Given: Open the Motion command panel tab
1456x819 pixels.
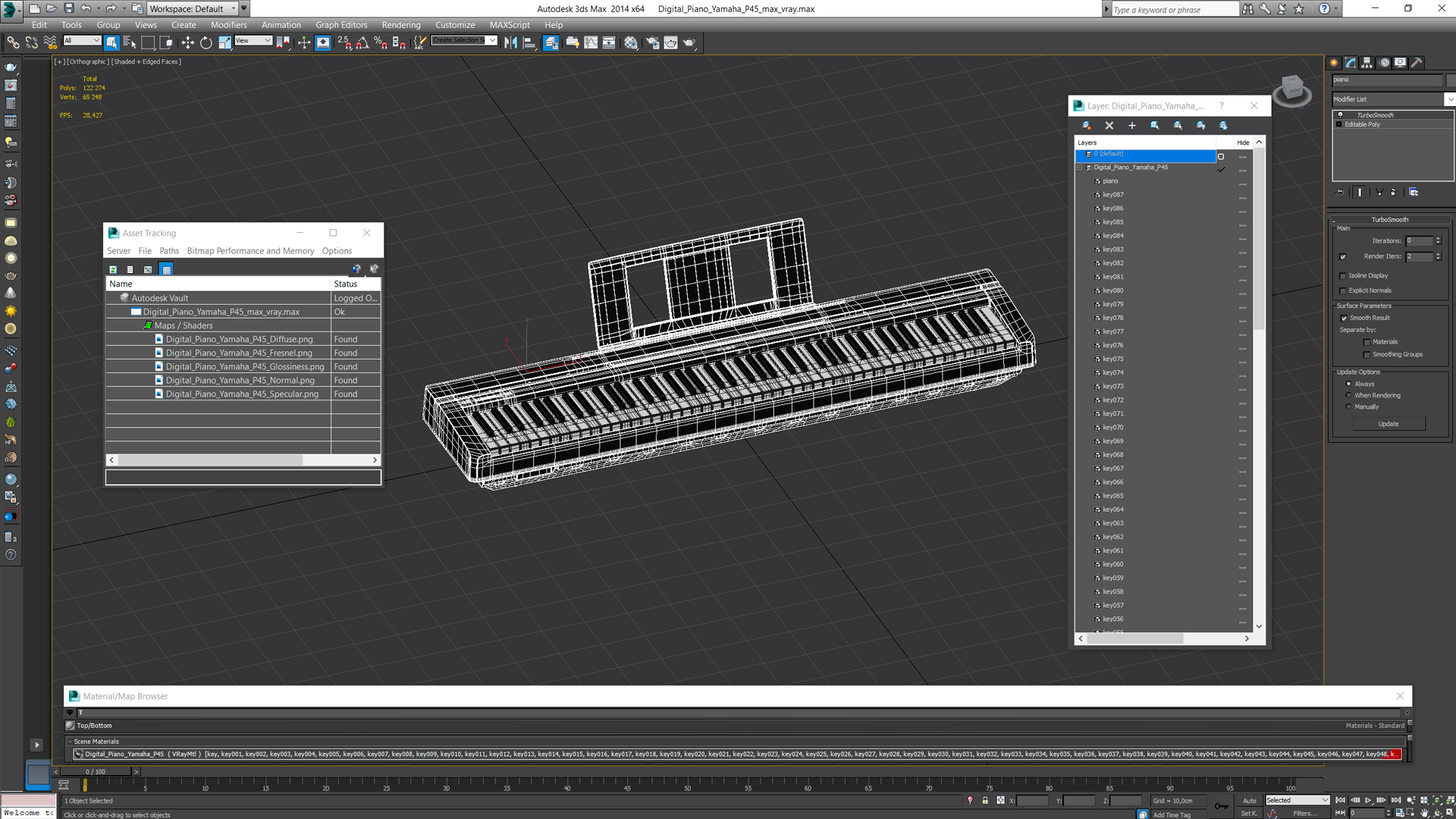Looking at the screenshot, I should 1384,63.
